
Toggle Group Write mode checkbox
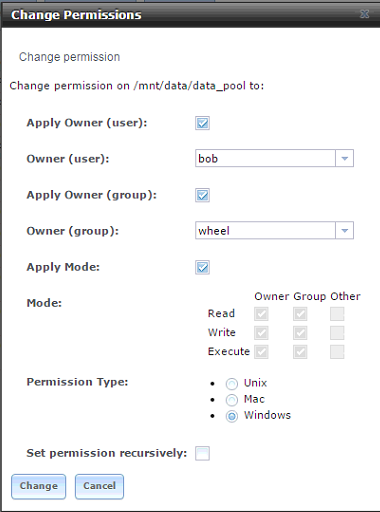pyautogui.click(x=300, y=333)
